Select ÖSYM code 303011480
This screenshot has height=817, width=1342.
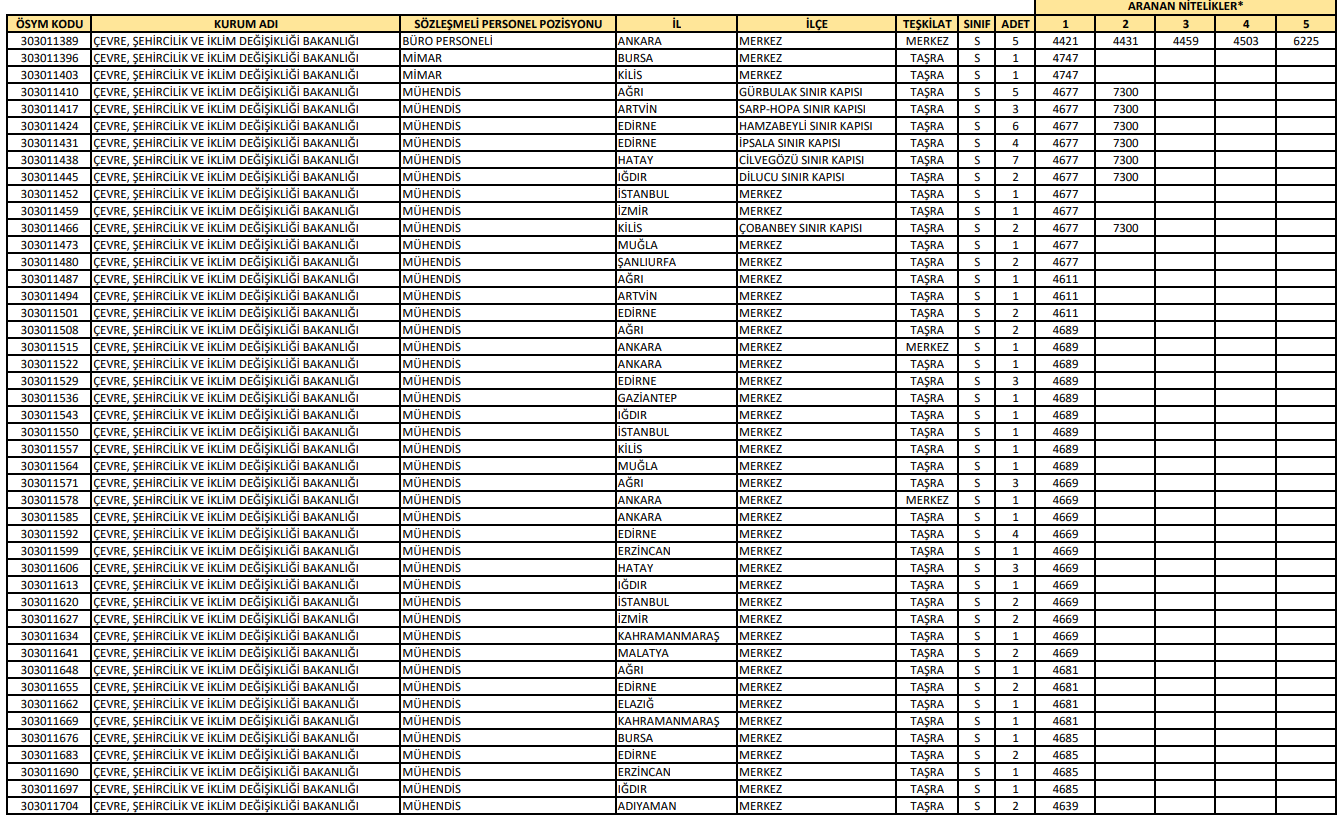49,262
